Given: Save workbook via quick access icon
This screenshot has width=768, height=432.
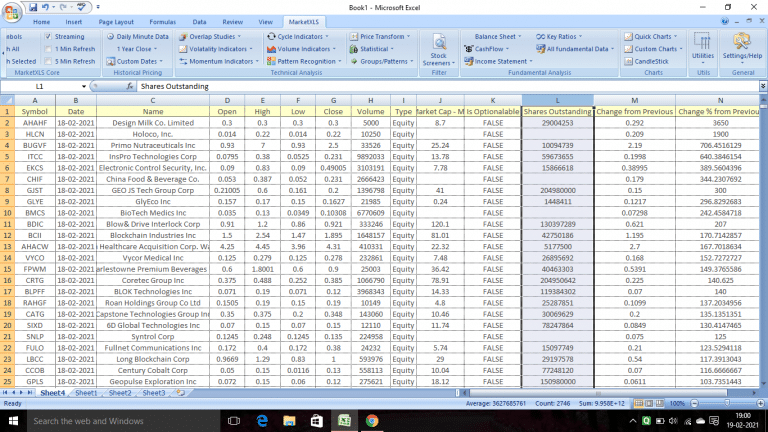Looking at the screenshot, I should pos(33,7).
